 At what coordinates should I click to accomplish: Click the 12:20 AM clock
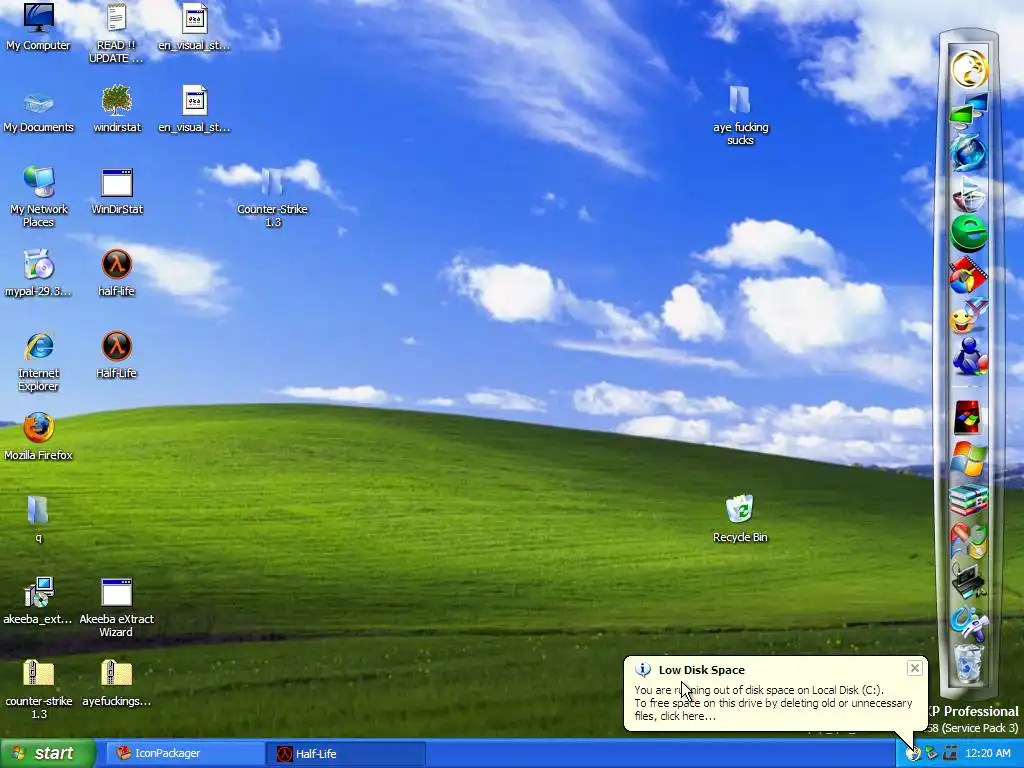(987, 753)
